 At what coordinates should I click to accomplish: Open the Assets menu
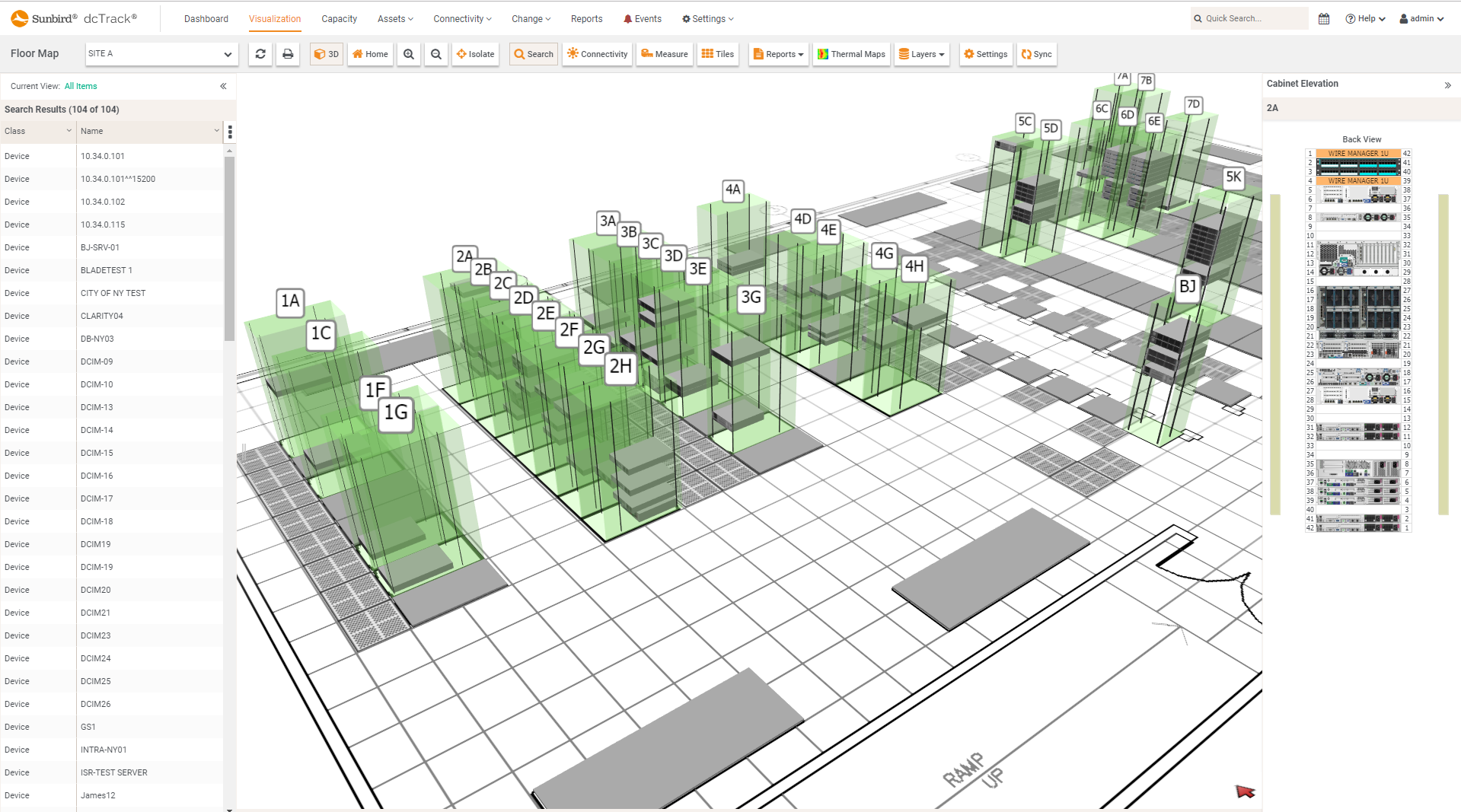(394, 18)
